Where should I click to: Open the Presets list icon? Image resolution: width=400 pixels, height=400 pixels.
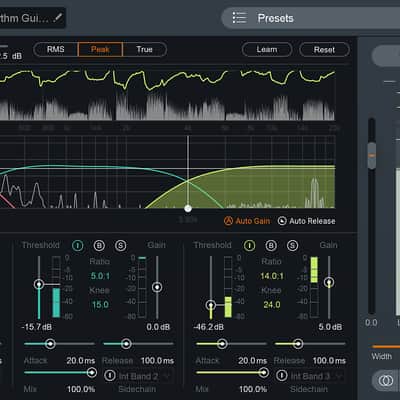[x=239, y=18]
